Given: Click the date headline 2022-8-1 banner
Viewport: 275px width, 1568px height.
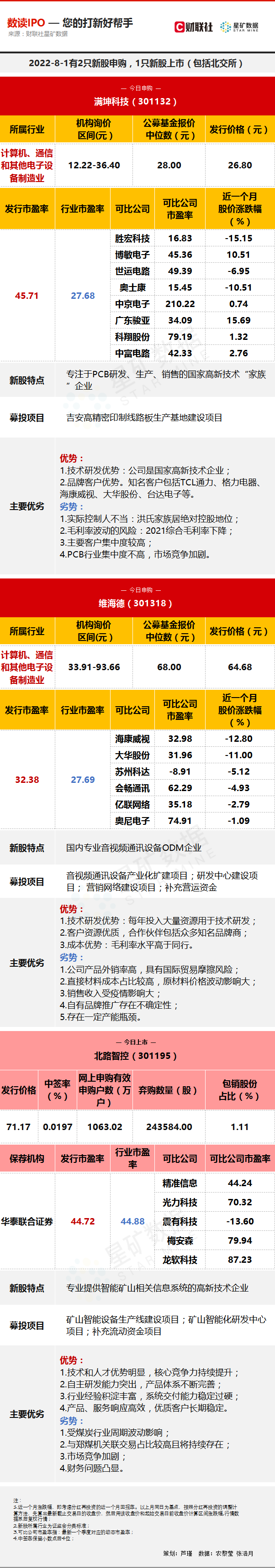Looking at the screenshot, I should point(137,63).
